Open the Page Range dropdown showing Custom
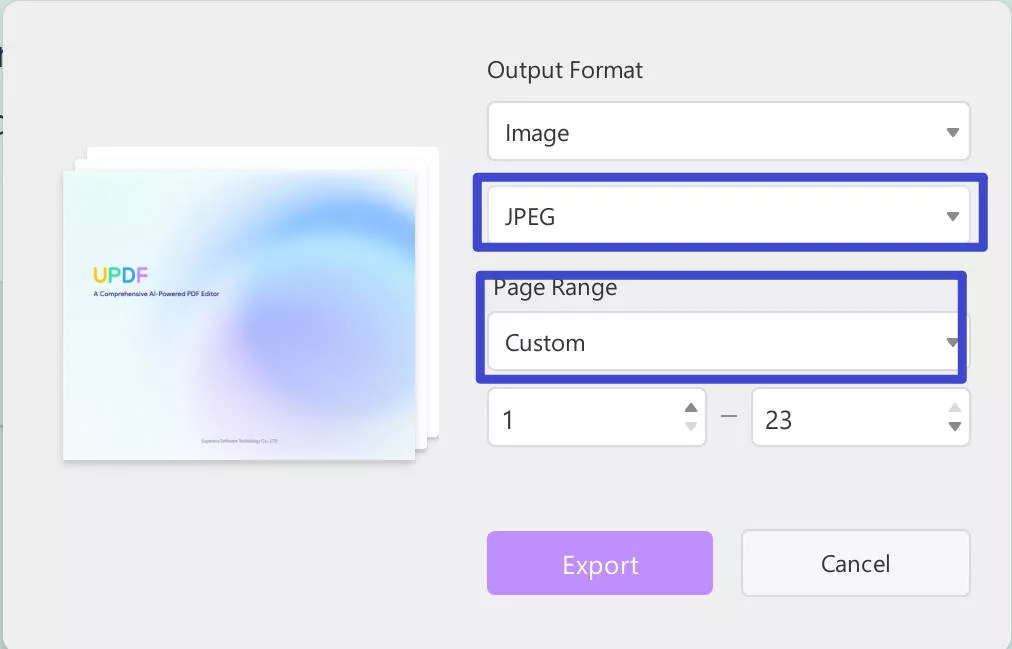This screenshot has width=1012, height=649. click(x=724, y=342)
